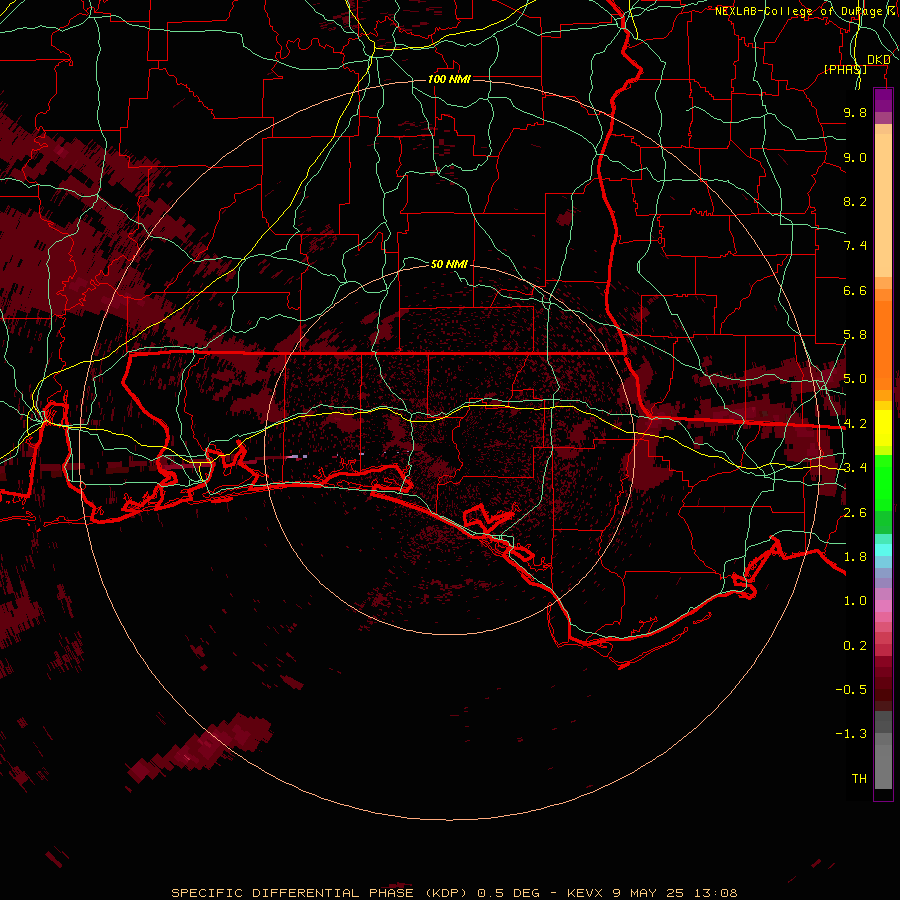This screenshot has width=900, height=900.
Task: Click the 9 MAY 25 date in caption
Action: tap(649, 893)
